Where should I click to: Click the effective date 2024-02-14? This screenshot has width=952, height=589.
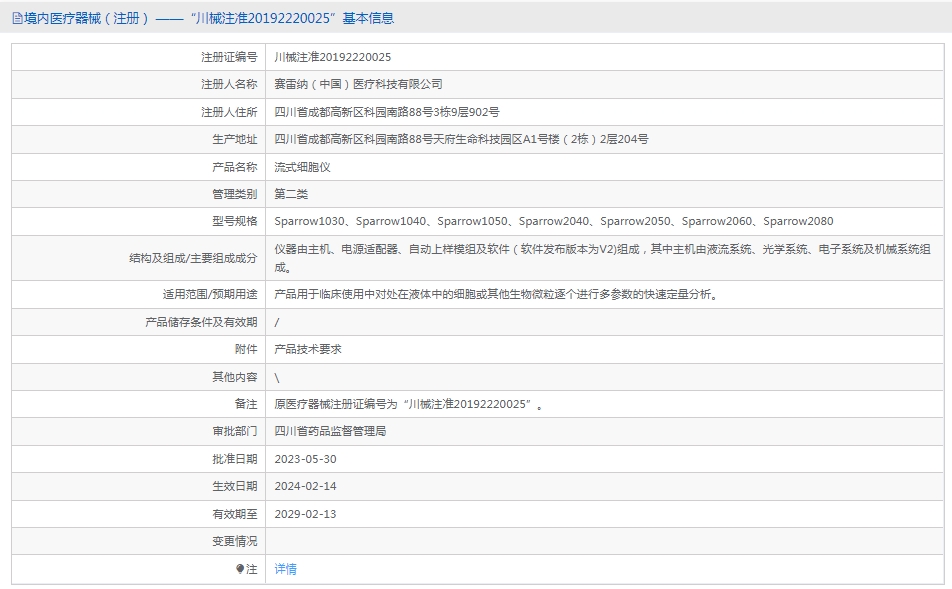click(x=305, y=486)
